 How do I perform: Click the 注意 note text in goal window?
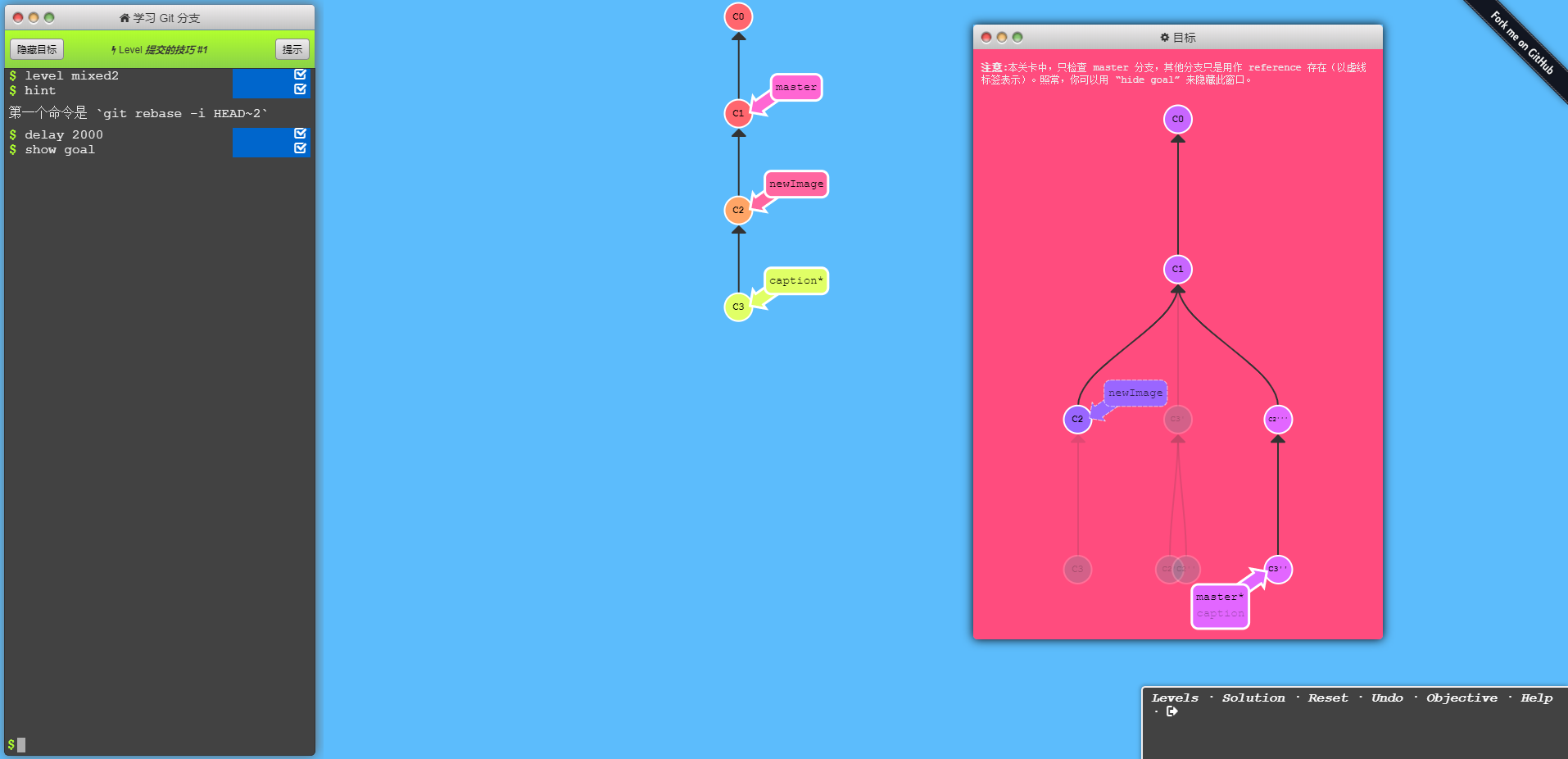pyautogui.click(x=1174, y=73)
